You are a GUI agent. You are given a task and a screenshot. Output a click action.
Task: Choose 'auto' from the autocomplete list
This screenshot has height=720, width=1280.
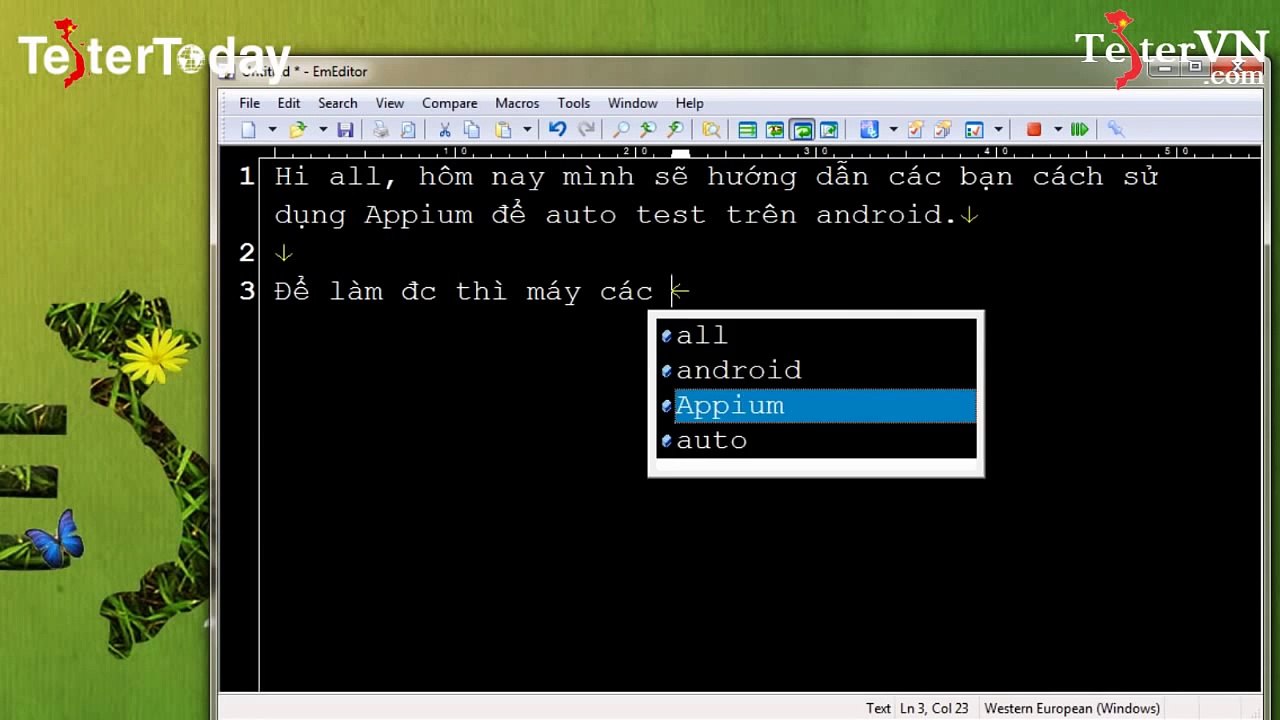[x=816, y=441]
